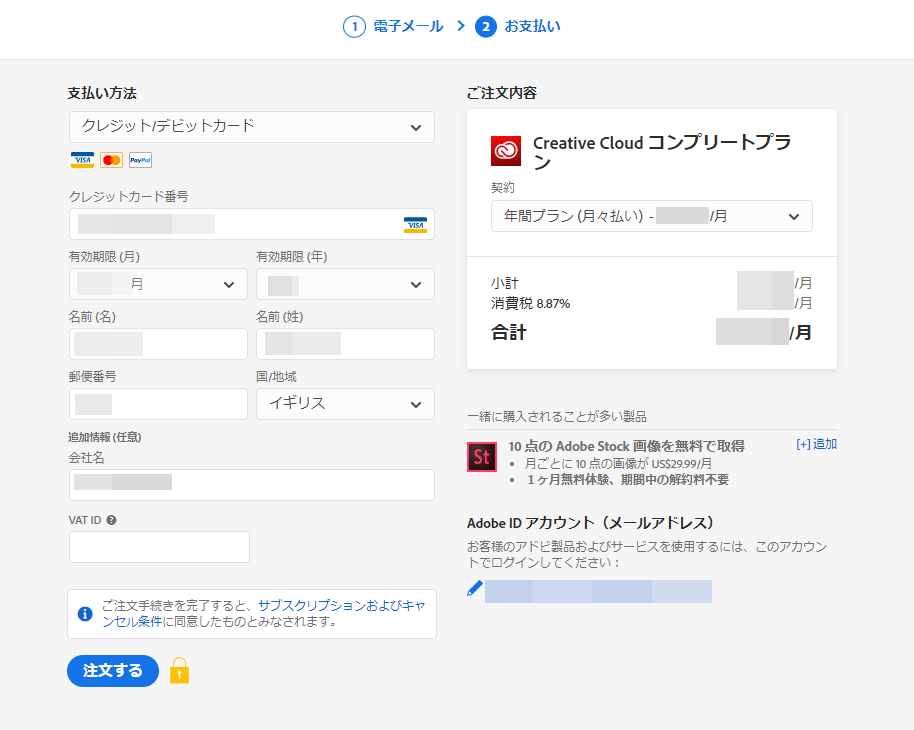Open the クレジット/デビットカード payment method dropdown
The width and height of the screenshot is (914, 730).
coord(252,127)
